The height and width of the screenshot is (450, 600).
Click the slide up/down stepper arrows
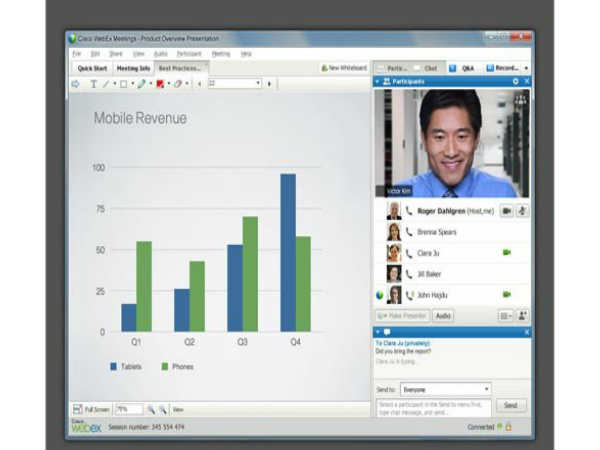point(269,83)
